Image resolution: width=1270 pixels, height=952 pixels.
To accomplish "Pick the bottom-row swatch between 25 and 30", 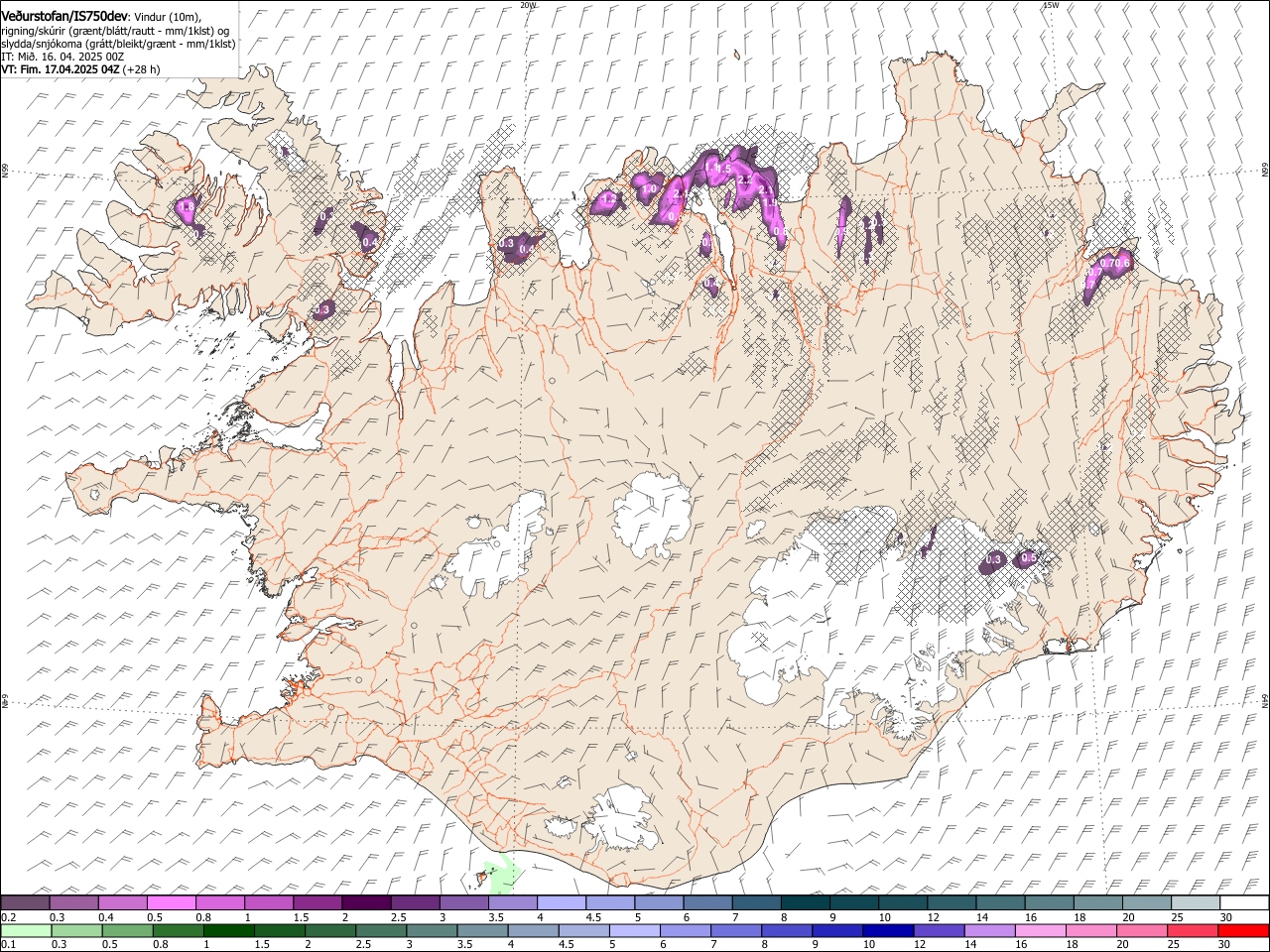I will tap(1192, 930).
